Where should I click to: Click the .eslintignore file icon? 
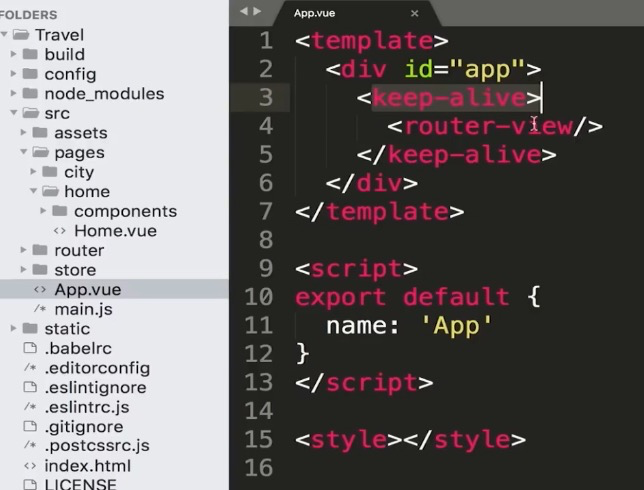[x=30, y=387]
